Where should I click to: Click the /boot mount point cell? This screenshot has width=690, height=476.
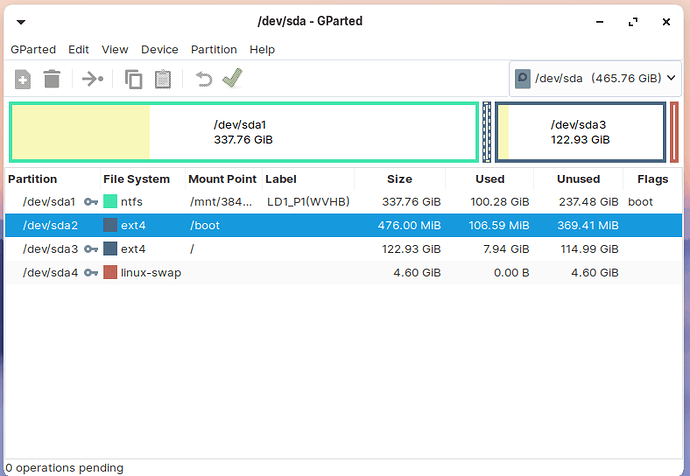pyautogui.click(x=205, y=226)
